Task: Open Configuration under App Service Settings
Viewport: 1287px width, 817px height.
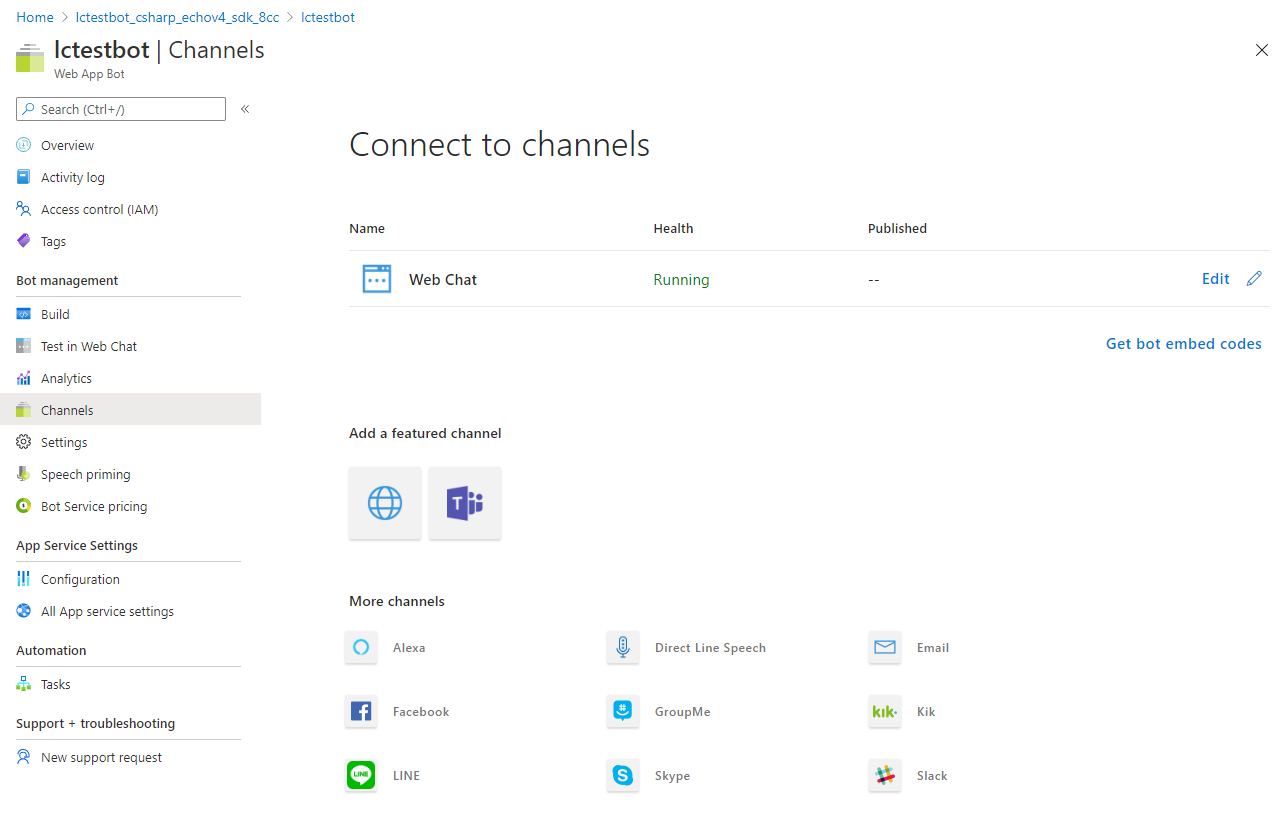Action: 80,579
